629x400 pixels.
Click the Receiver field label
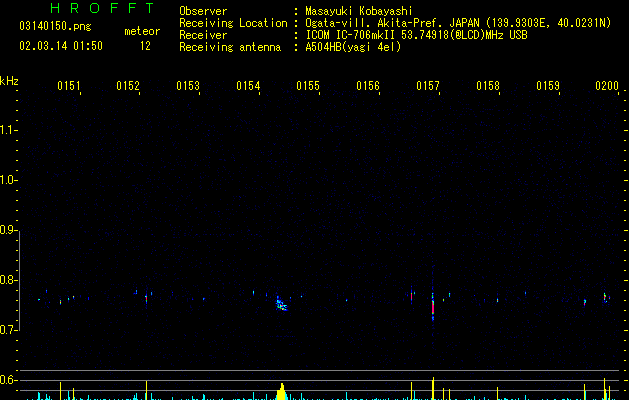pos(203,35)
